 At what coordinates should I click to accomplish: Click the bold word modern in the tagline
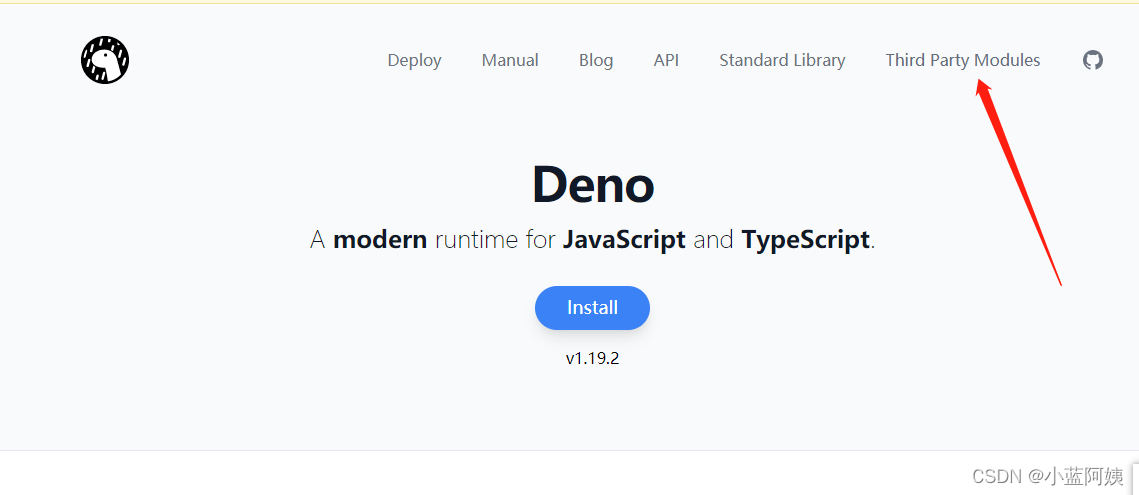[380, 239]
